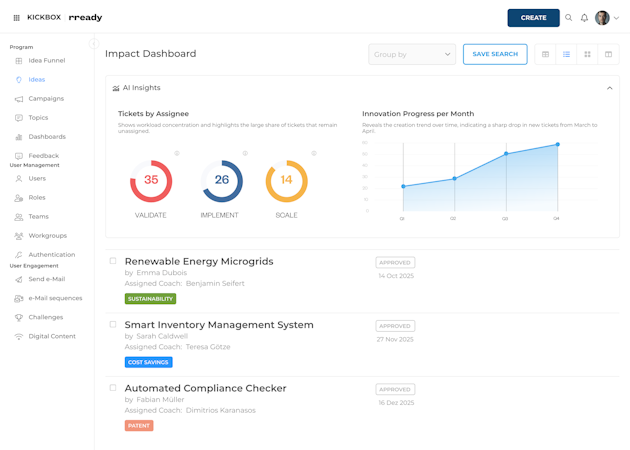Click the date text "27 Nov 2025"

[395, 340]
